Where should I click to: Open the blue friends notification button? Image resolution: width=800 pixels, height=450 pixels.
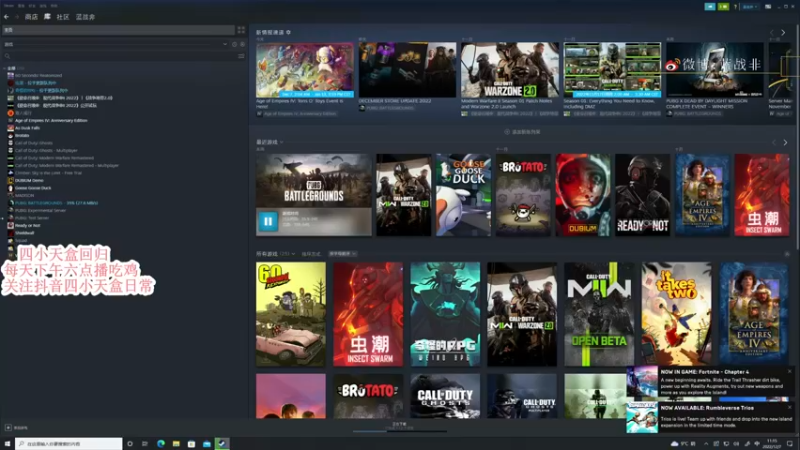[x=710, y=7]
